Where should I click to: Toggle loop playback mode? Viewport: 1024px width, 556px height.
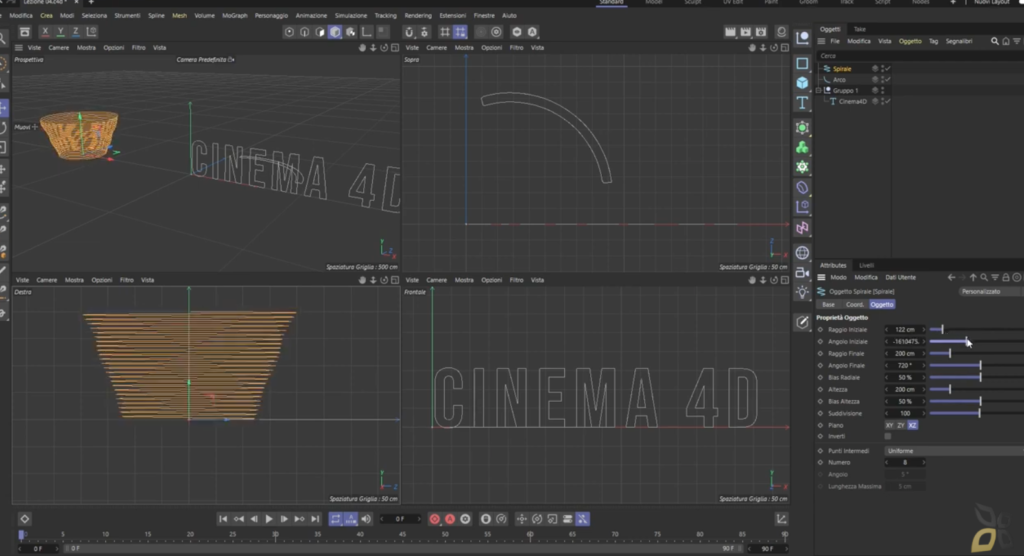[335, 519]
